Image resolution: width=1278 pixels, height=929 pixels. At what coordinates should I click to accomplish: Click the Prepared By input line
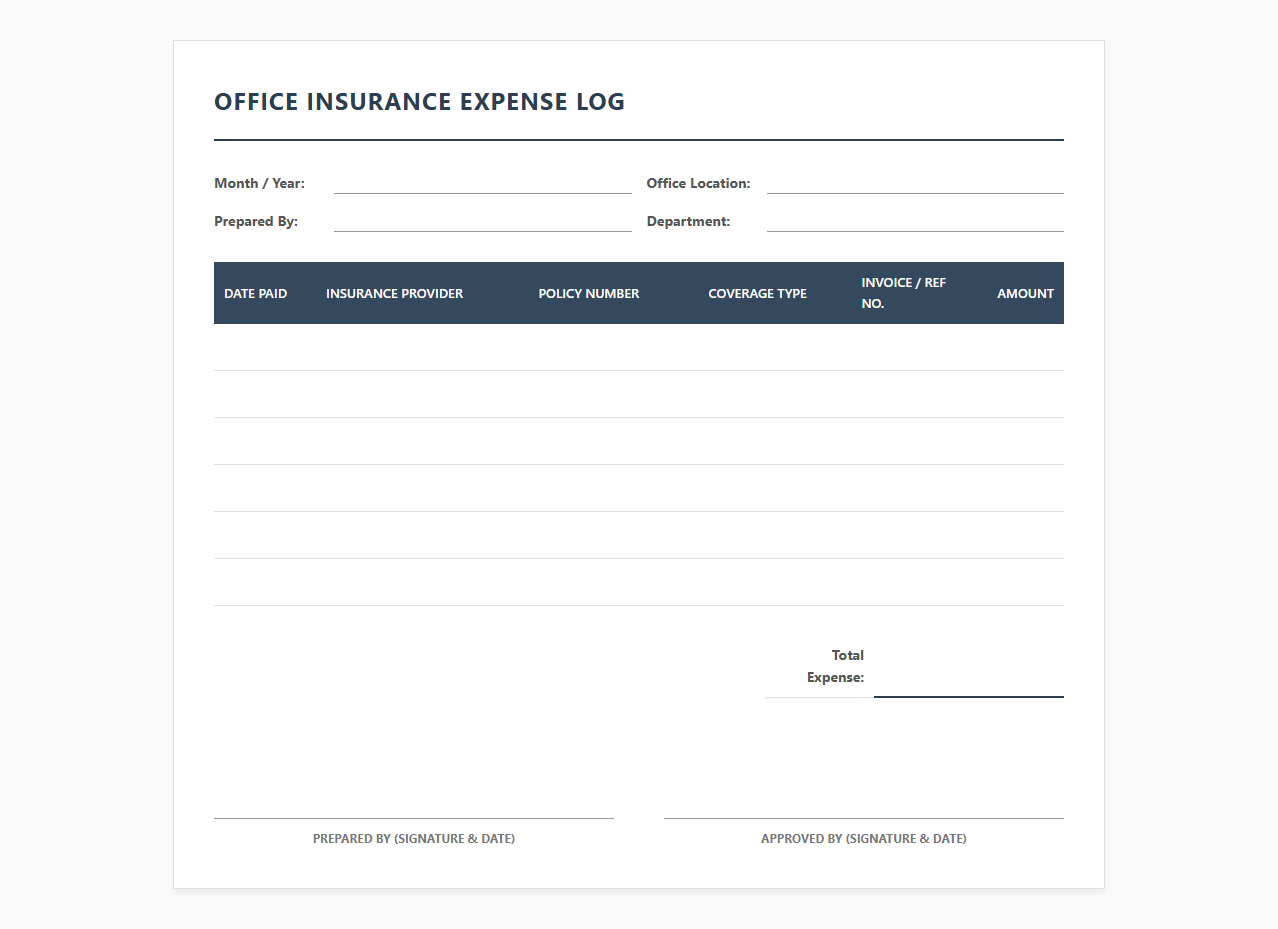point(483,222)
